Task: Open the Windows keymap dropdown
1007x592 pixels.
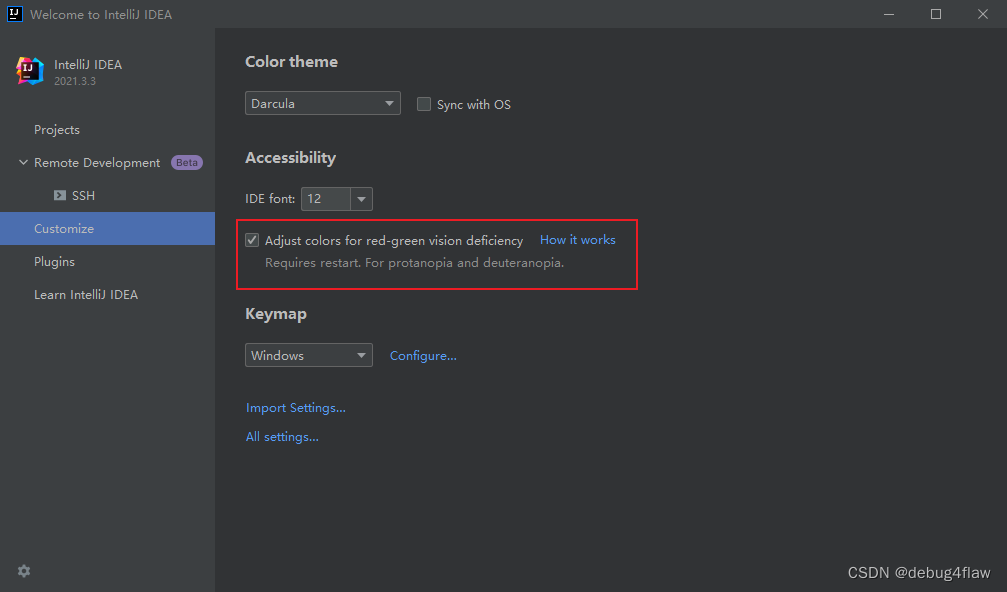Action: coord(309,355)
